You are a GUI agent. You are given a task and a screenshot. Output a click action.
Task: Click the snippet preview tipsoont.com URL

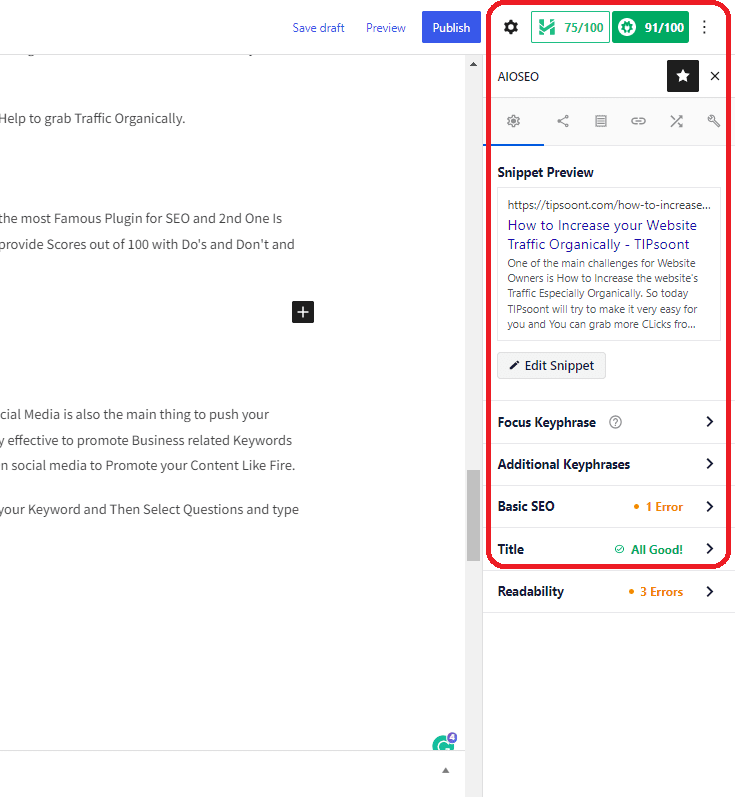[609, 205]
